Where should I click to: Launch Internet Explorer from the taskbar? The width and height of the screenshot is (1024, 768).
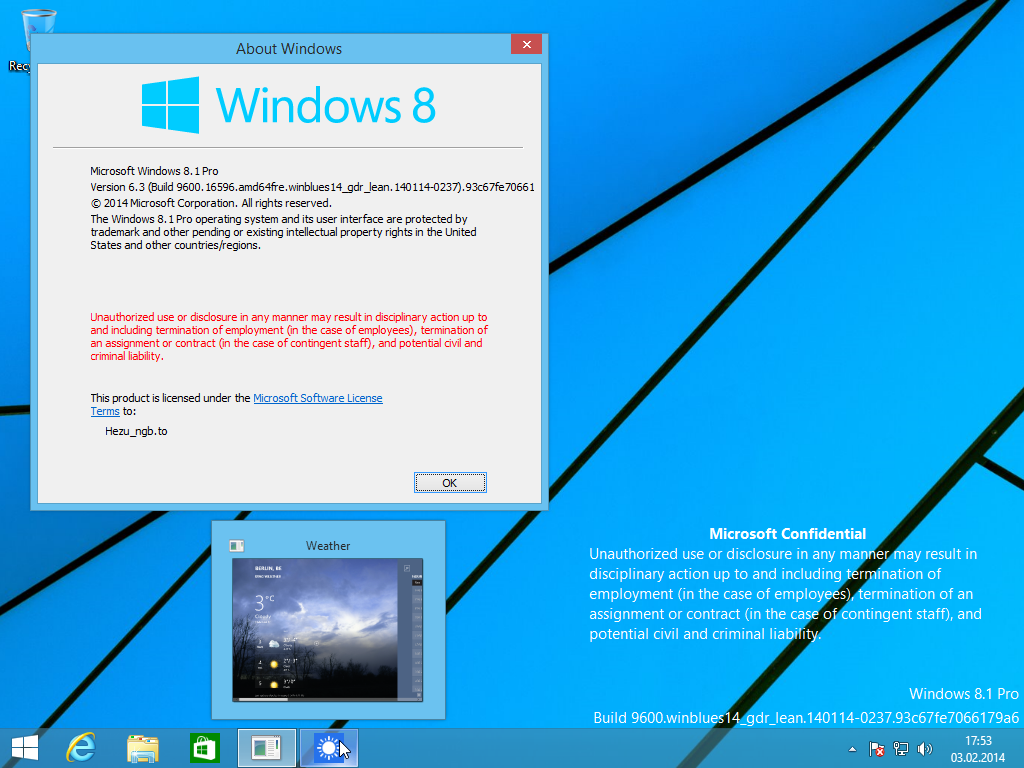pos(81,748)
